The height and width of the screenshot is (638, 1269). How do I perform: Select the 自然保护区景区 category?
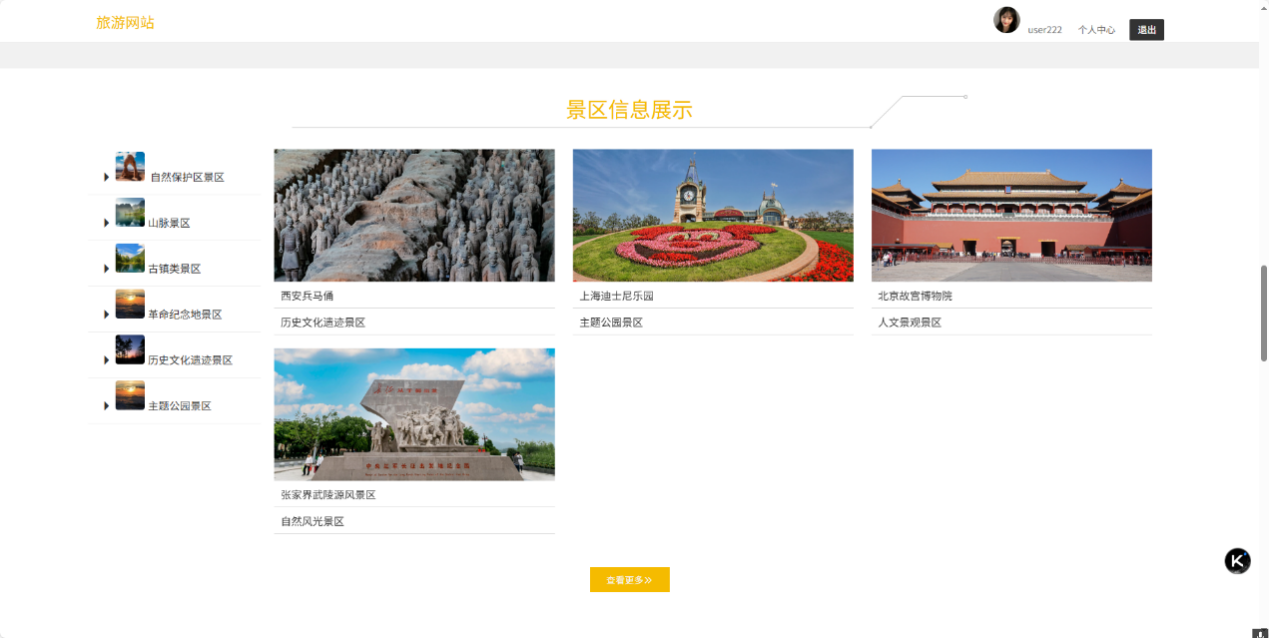[187, 177]
